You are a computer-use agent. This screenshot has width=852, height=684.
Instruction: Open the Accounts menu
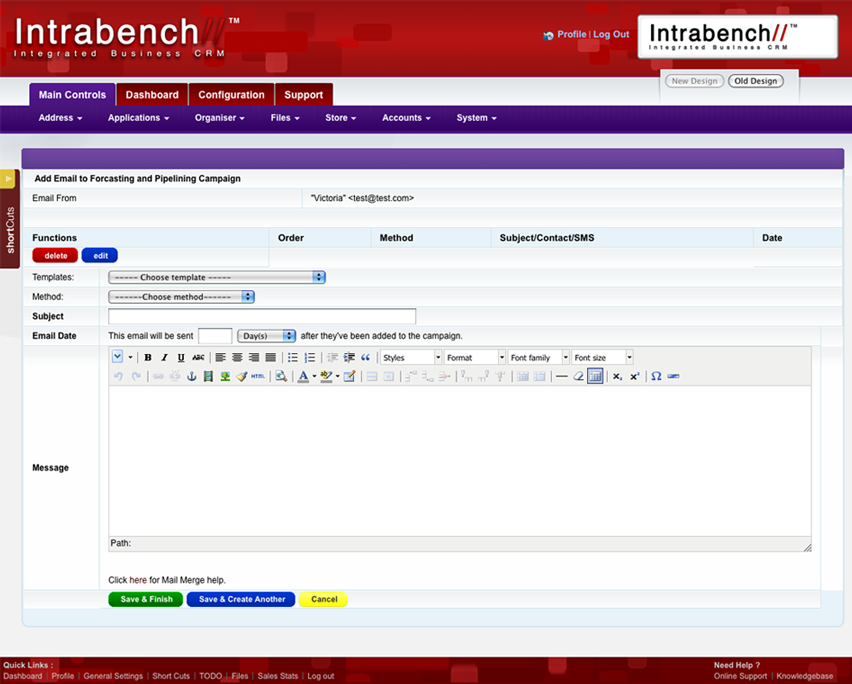[x=406, y=118]
